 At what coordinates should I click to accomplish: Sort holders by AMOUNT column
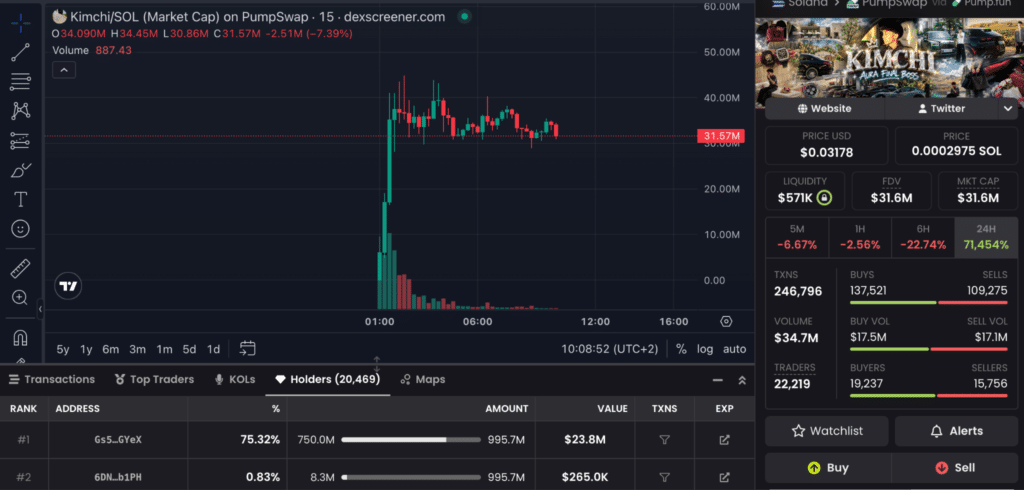pyautogui.click(x=506, y=409)
